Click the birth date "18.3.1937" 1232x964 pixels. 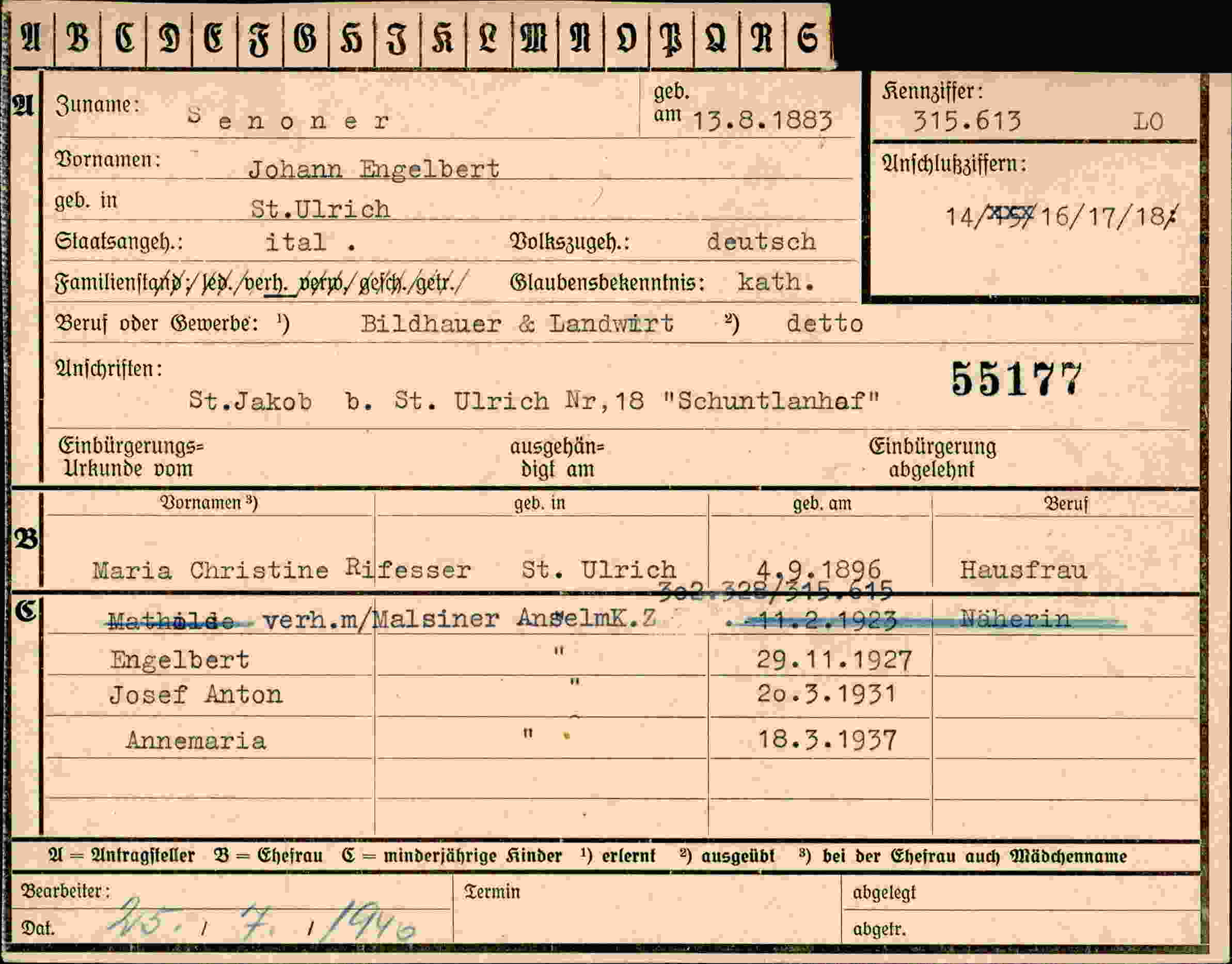click(x=827, y=739)
